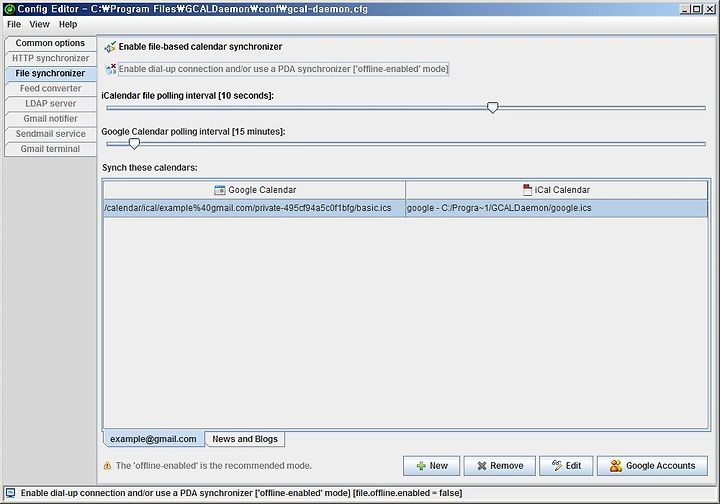Click the Google Calendar column header
This screenshot has height=504, width=720.
[x=254, y=190]
